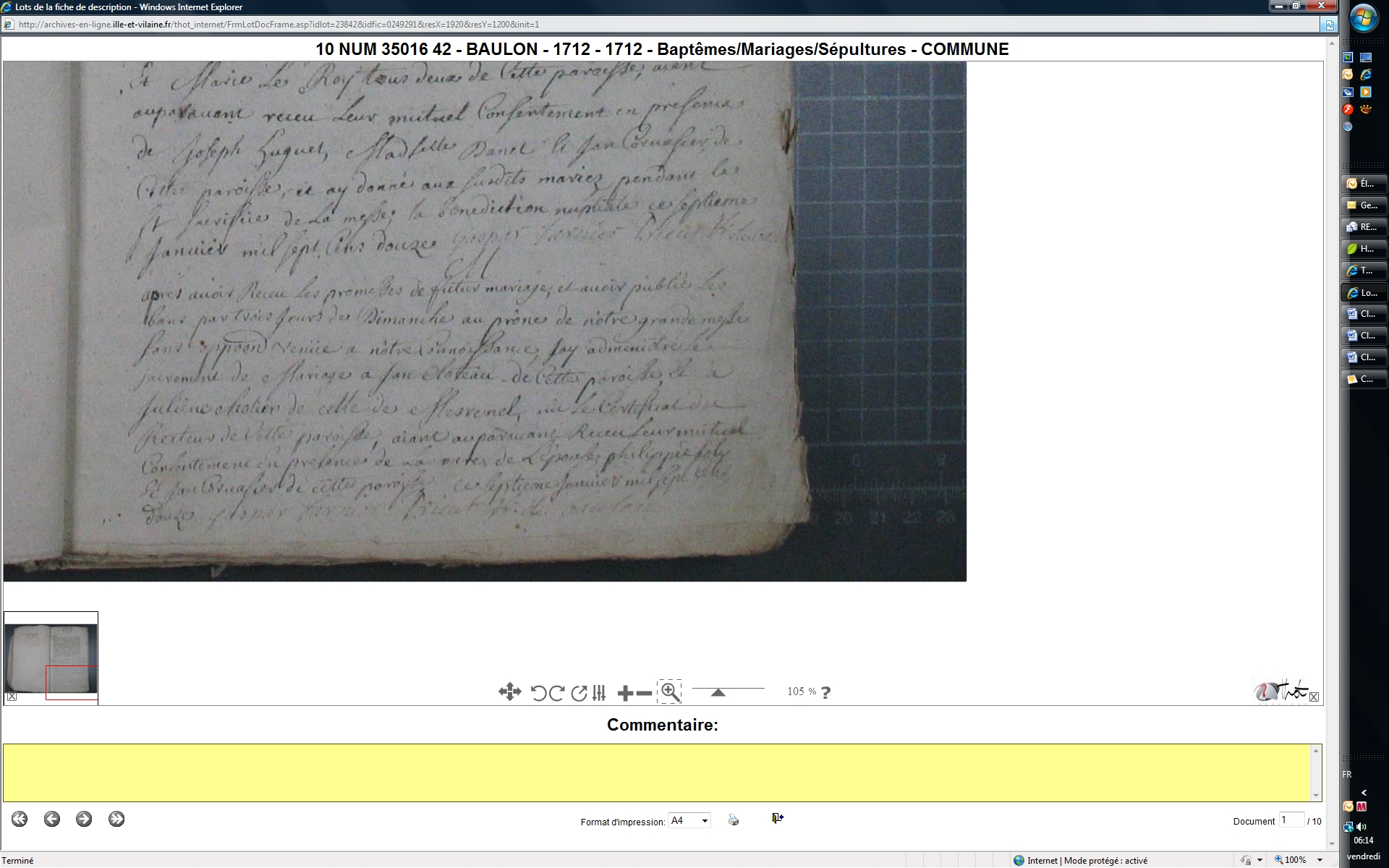Image resolution: width=1389 pixels, height=868 pixels.
Task: Focus the Document page number field
Action: 1291,820
